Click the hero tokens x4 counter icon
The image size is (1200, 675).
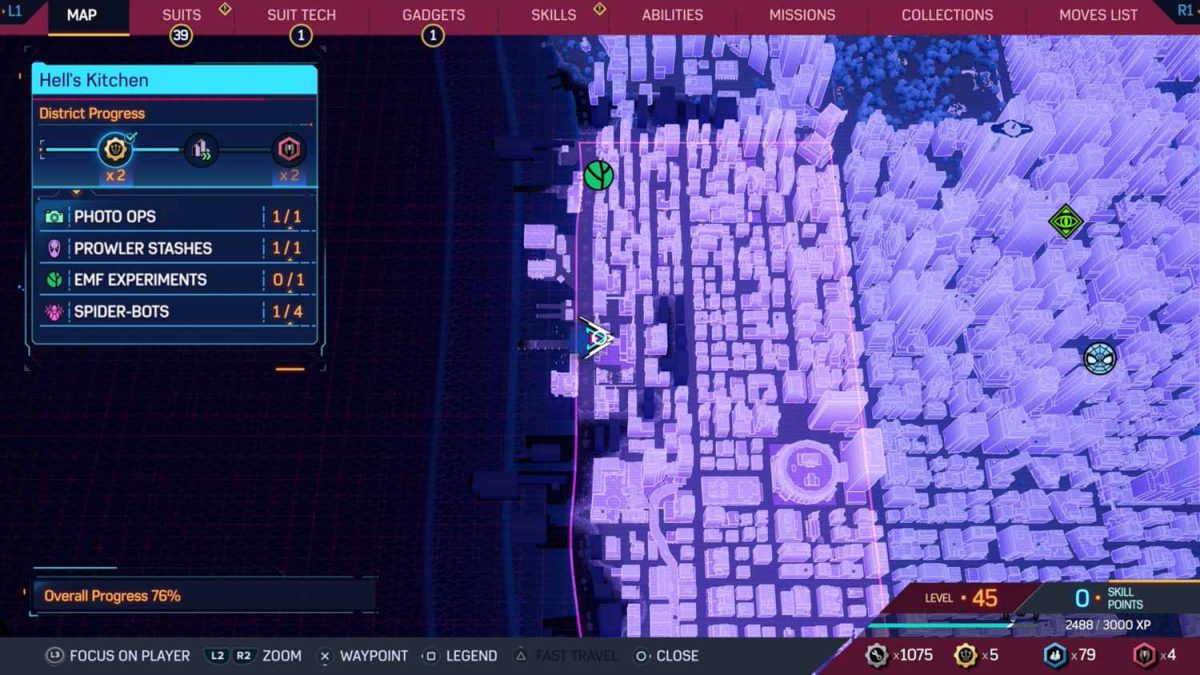click(1144, 655)
